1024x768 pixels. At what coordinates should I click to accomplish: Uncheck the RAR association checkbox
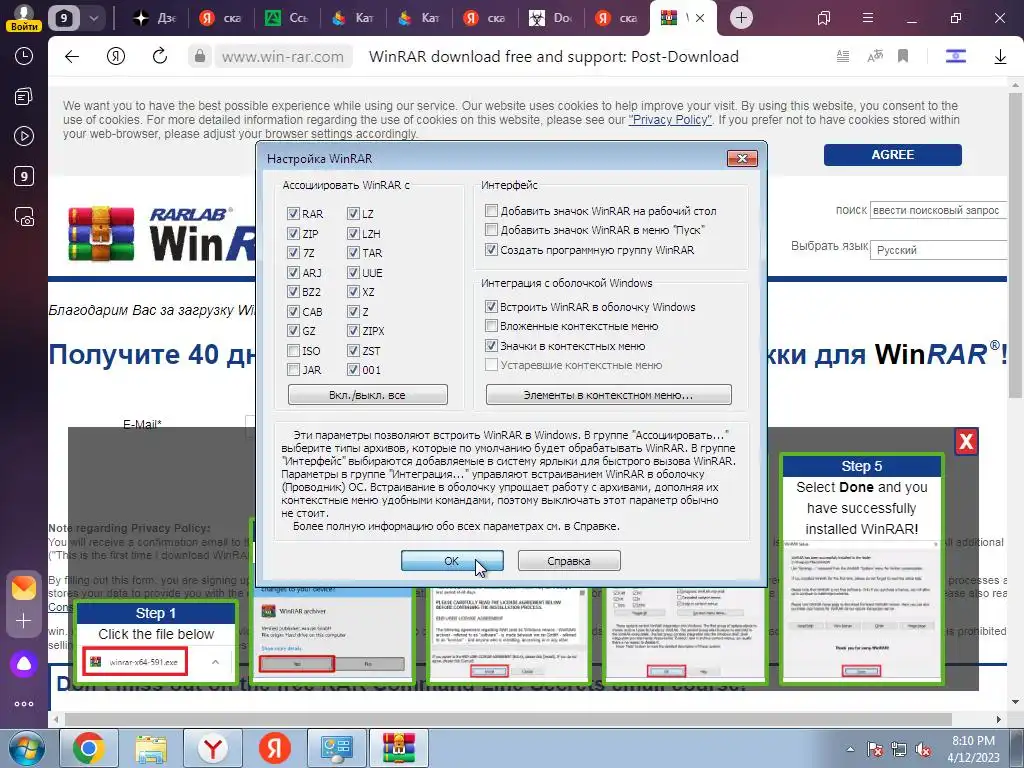[293, 214]
